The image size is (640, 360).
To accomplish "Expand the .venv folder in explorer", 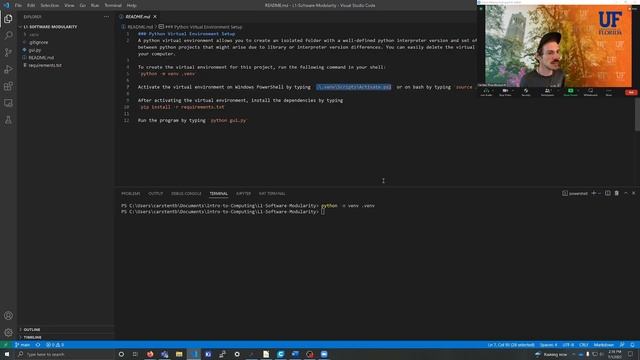I will pyautogui.click(x=34, y=35).
